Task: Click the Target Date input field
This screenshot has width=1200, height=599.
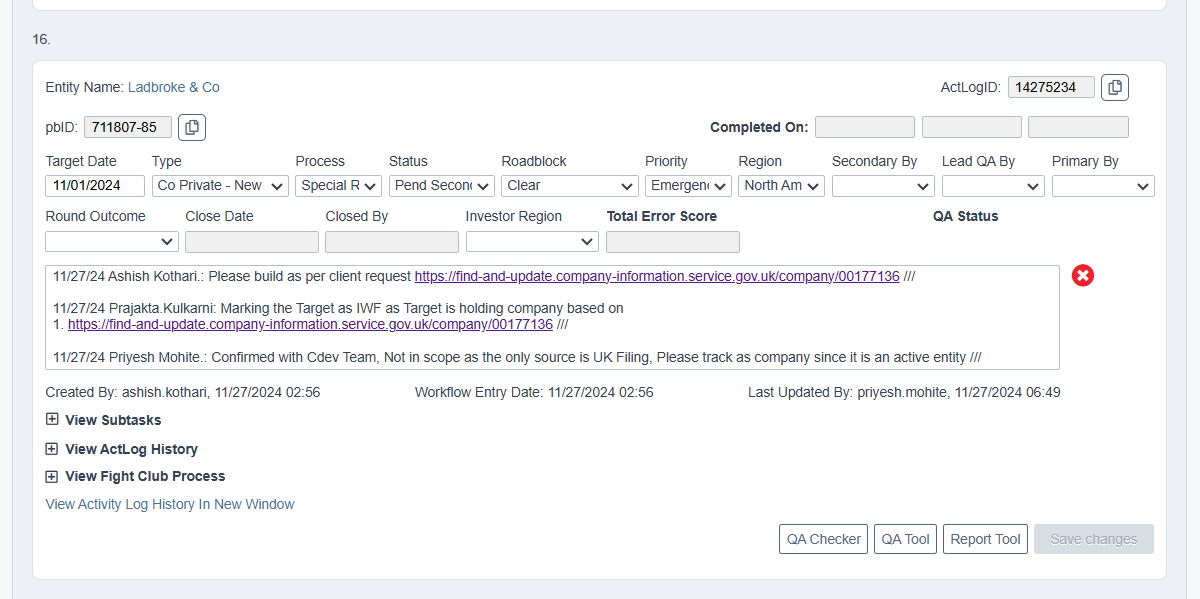Action: pyautogui.click(x=95, y=185)
